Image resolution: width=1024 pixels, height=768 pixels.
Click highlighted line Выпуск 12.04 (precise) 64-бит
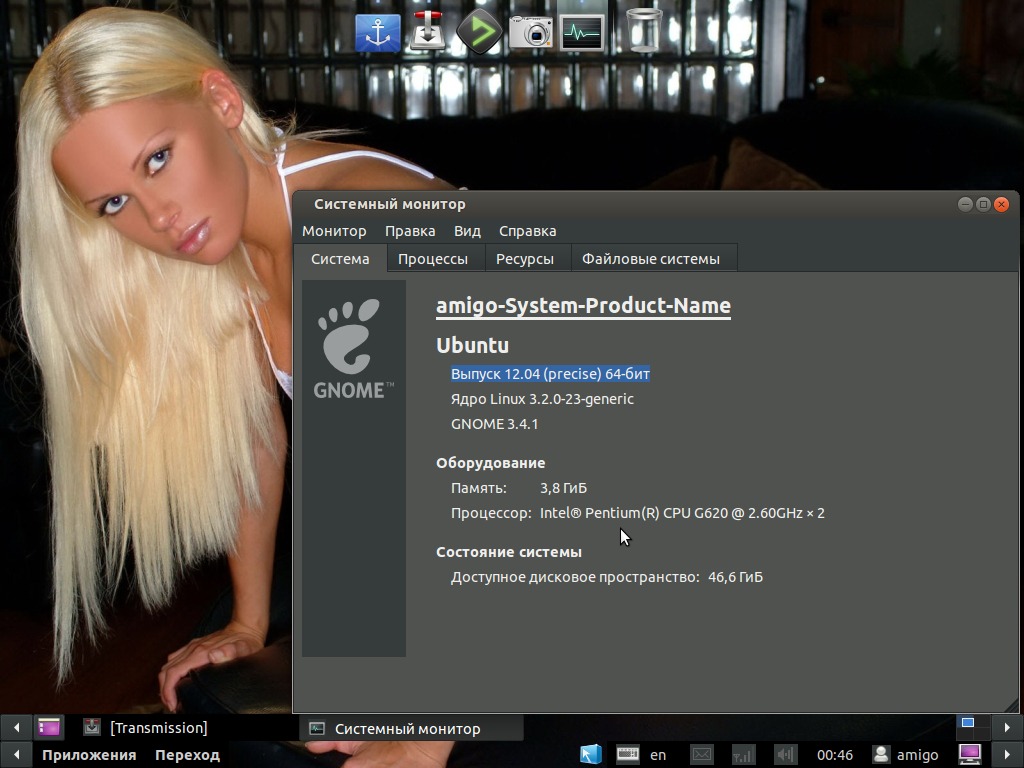(x=551, y=374)
